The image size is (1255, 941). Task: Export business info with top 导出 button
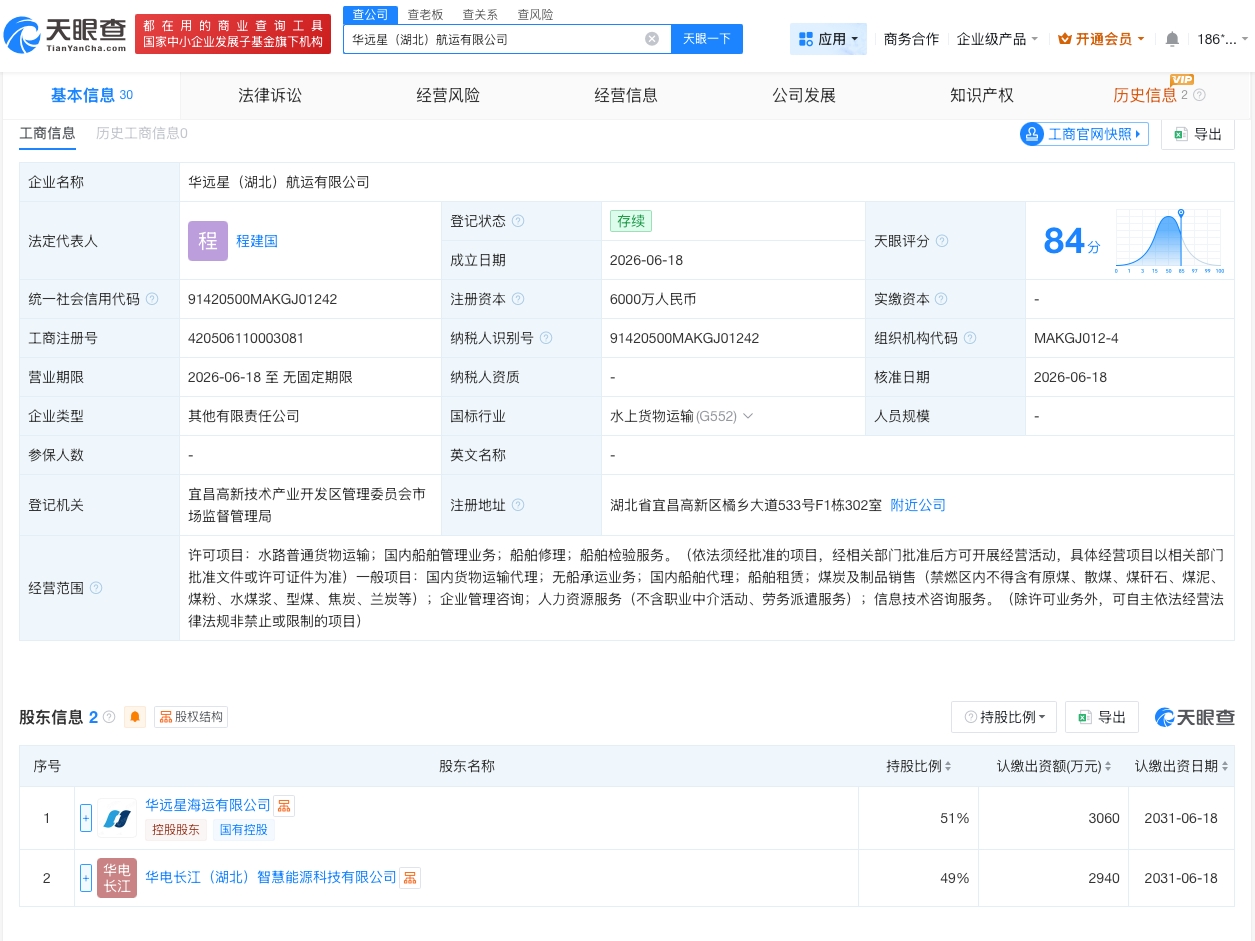pos(1198,134)
